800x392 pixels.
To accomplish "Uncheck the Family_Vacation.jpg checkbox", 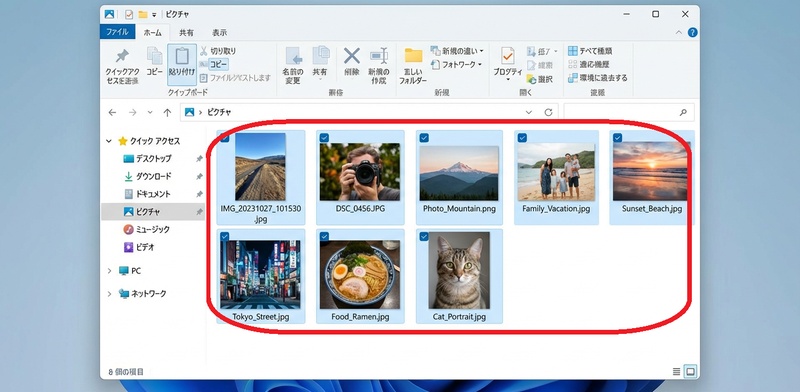I will pyautogui.click(x=522, y=137).
